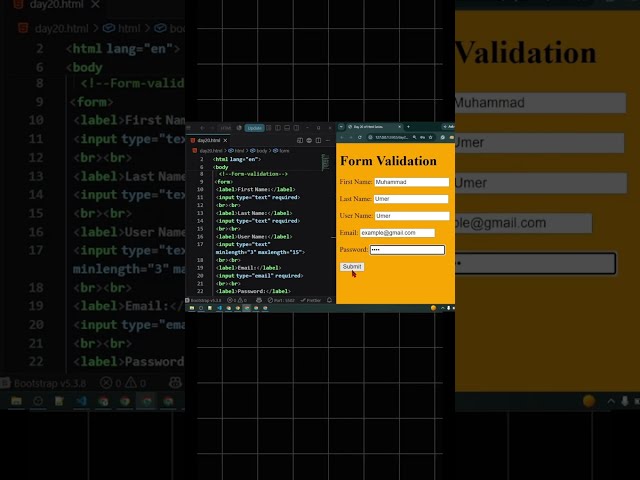
Task: Open a new browser tab
Action: (408, 127)
